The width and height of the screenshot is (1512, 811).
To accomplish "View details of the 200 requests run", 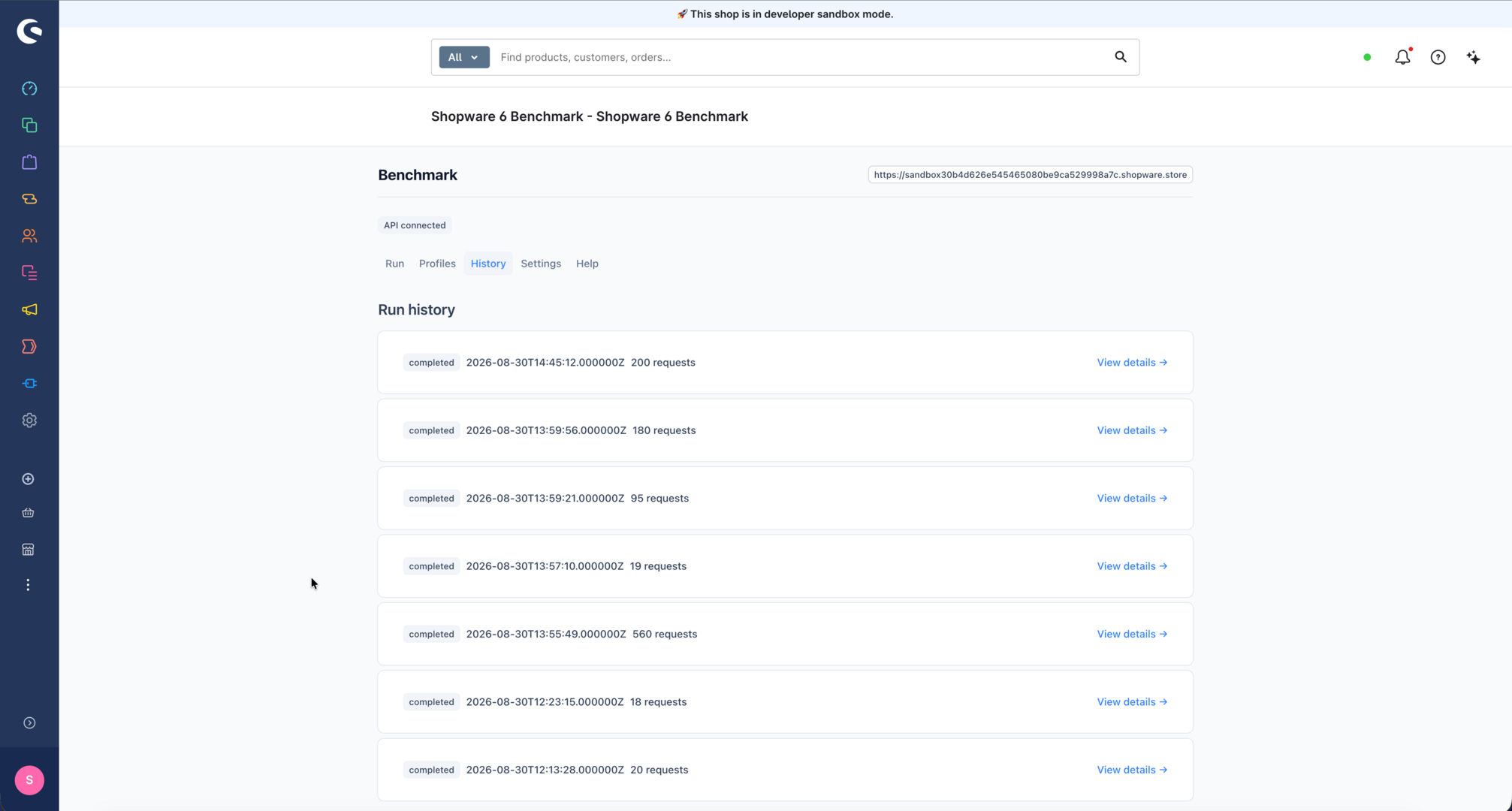I will point(1132,363).
